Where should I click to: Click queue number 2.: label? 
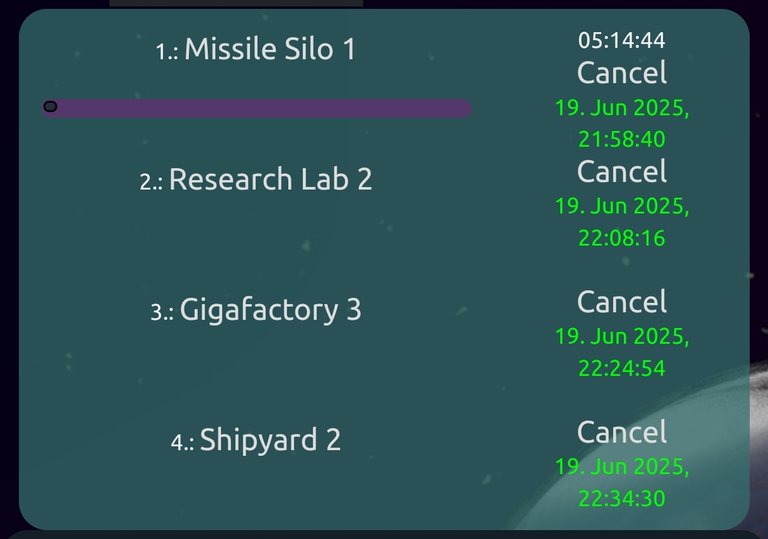click(151, 182)
